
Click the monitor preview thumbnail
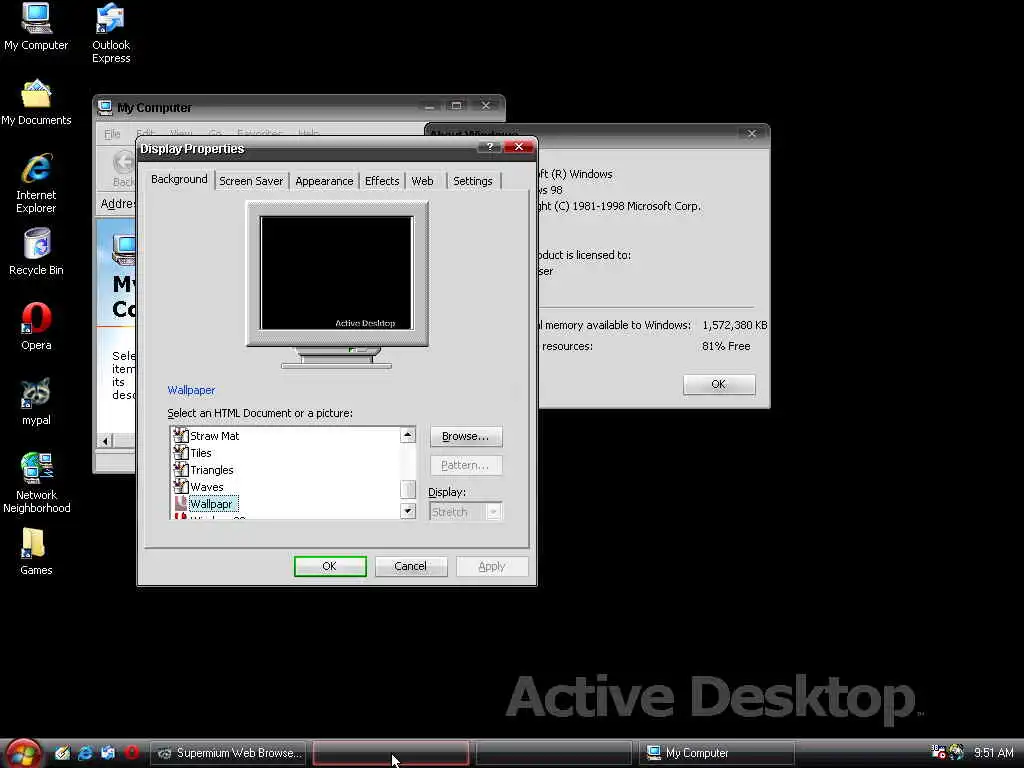coord(336,273)
